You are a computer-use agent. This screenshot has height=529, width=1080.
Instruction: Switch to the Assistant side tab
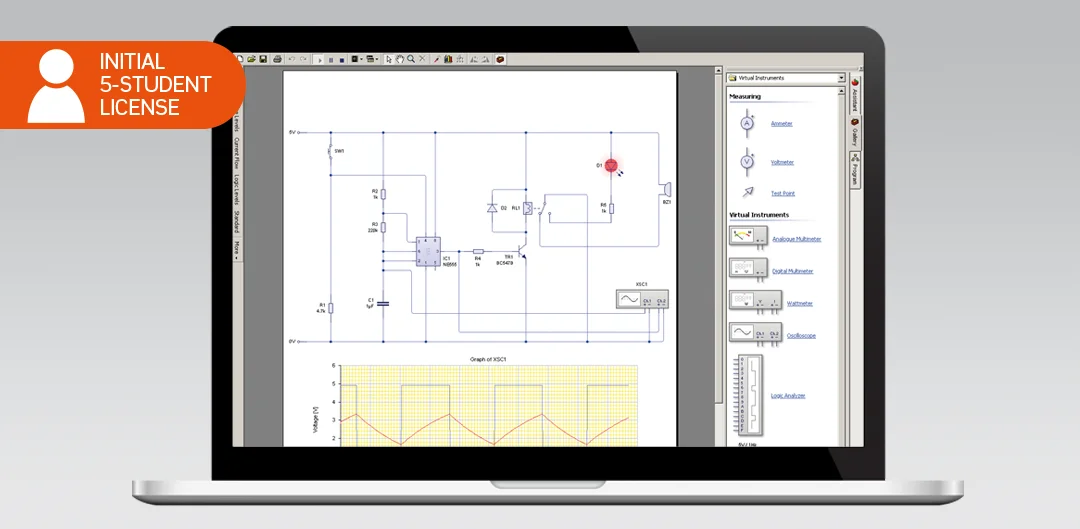point(856,96)
